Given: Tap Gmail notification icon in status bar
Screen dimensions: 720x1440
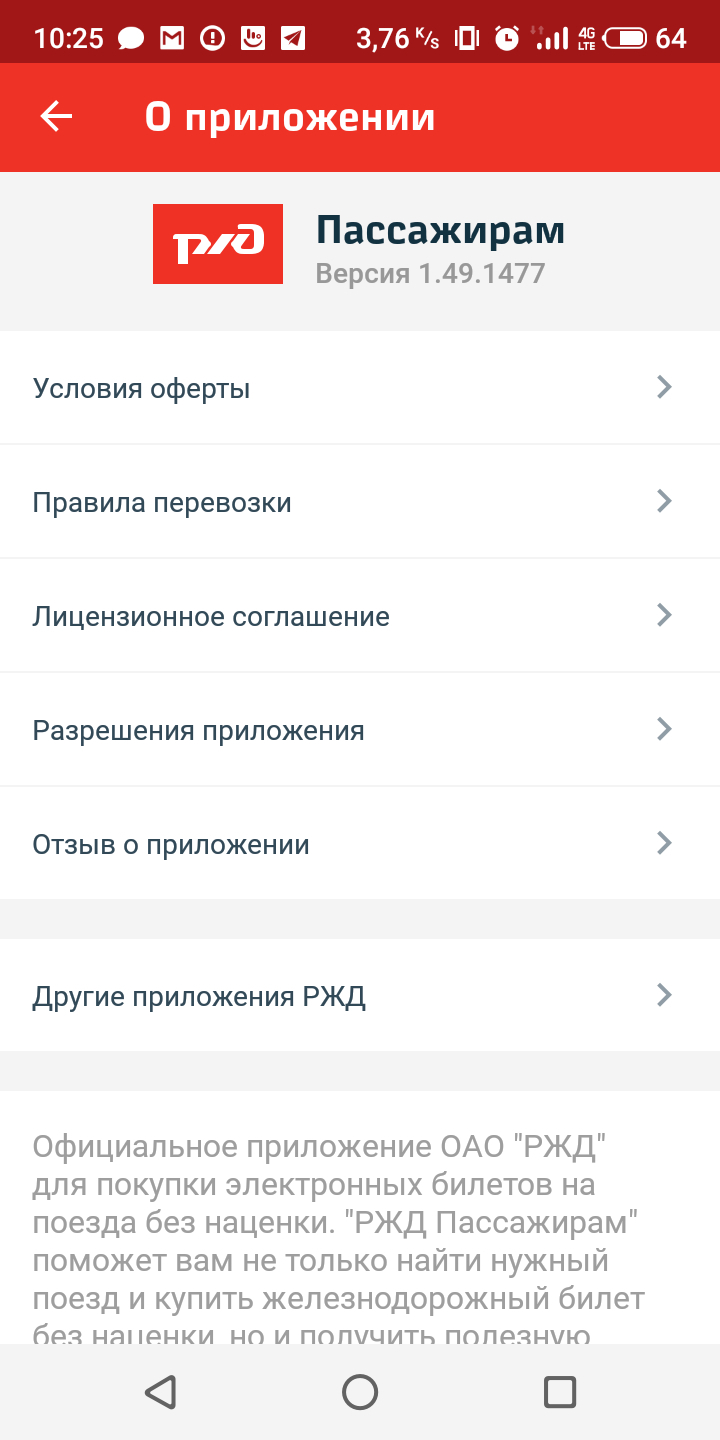Looking at the screenshot, I should click(172, 38).
